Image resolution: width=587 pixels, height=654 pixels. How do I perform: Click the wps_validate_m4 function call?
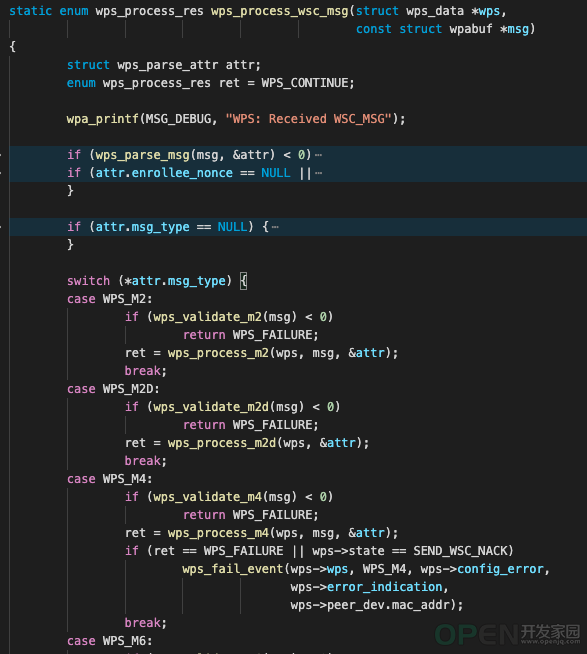[207, 497]
